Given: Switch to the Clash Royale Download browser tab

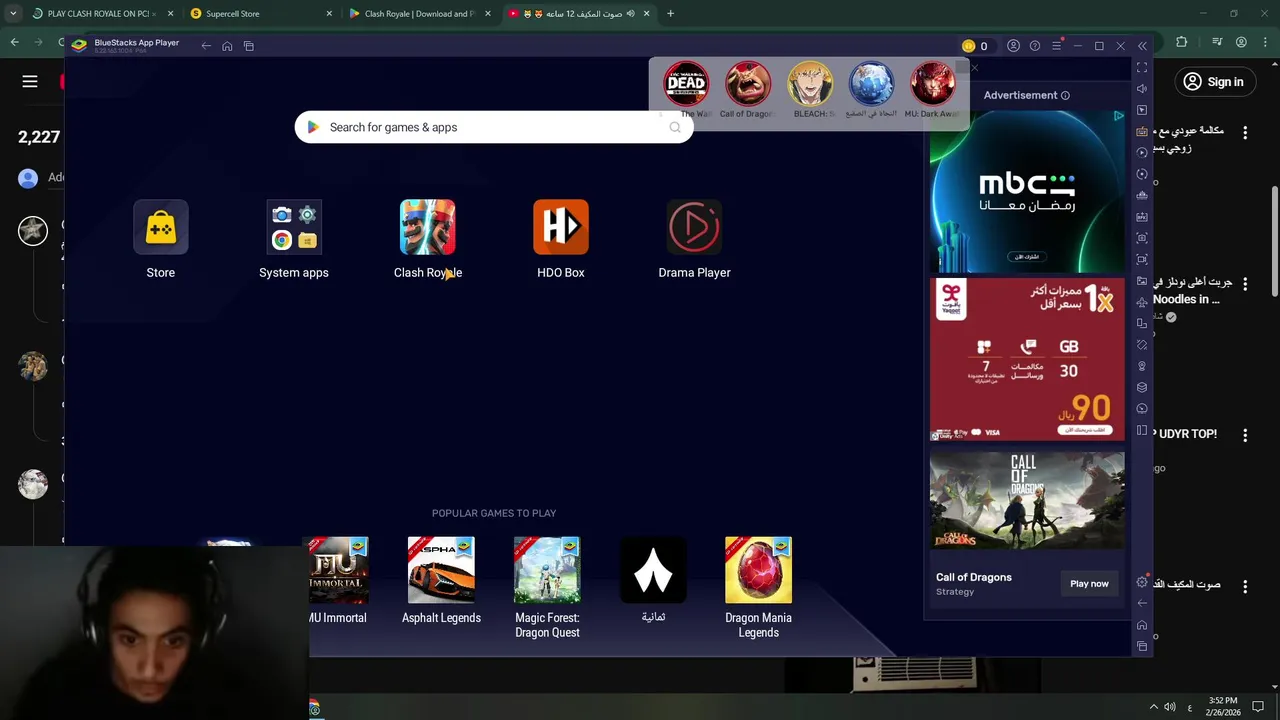Looking at the screenshot, I should click(418, 14).
